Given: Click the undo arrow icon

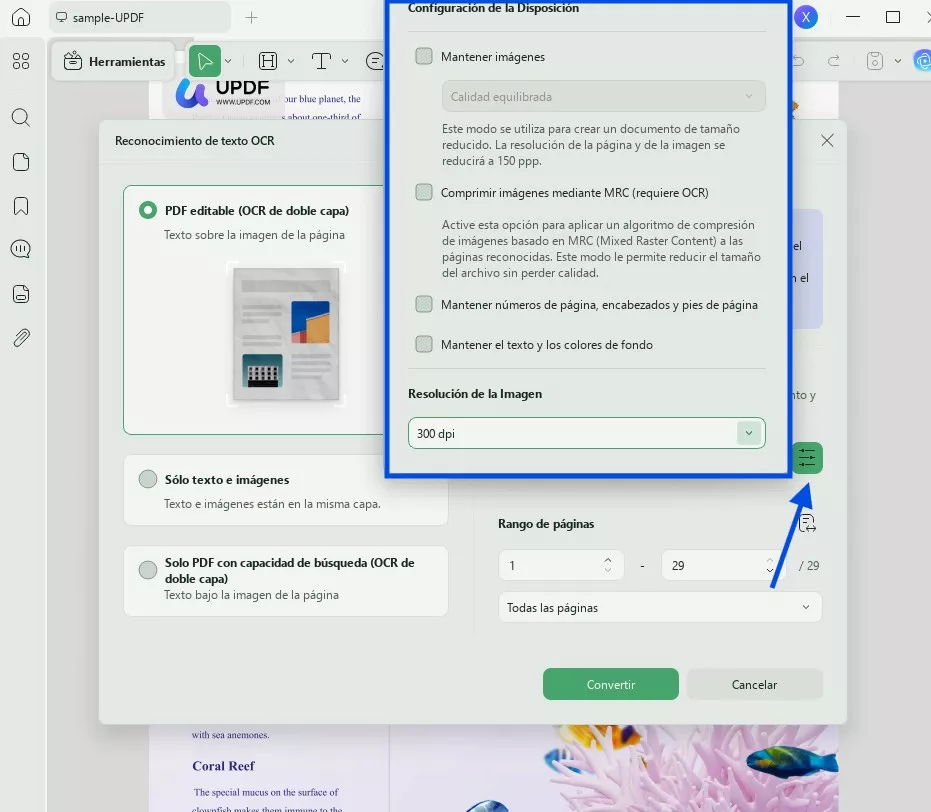Looking at the screenshot, I should pyautogui.click(x=799, y=61).
